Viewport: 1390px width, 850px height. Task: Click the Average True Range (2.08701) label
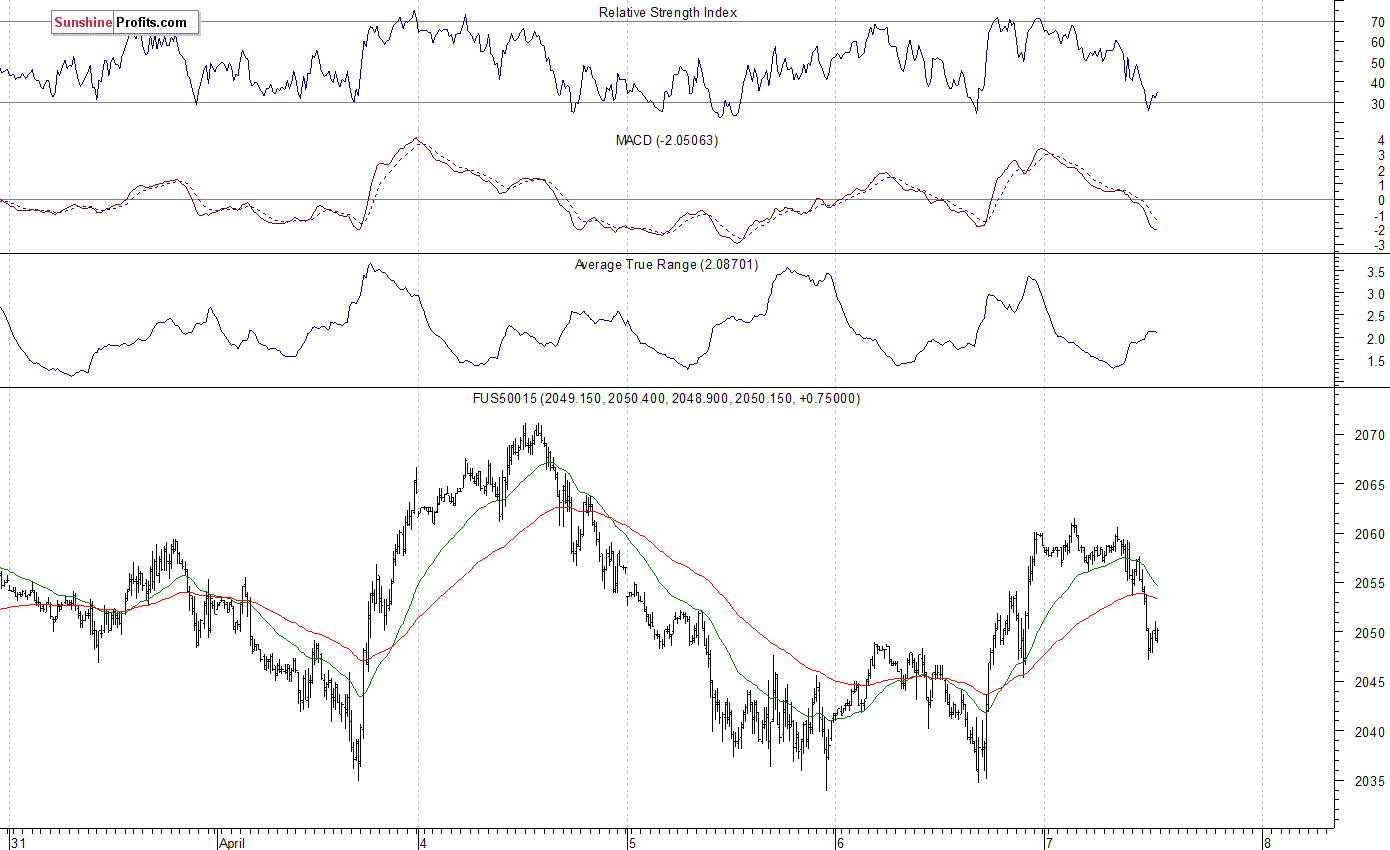pos(667,265)
